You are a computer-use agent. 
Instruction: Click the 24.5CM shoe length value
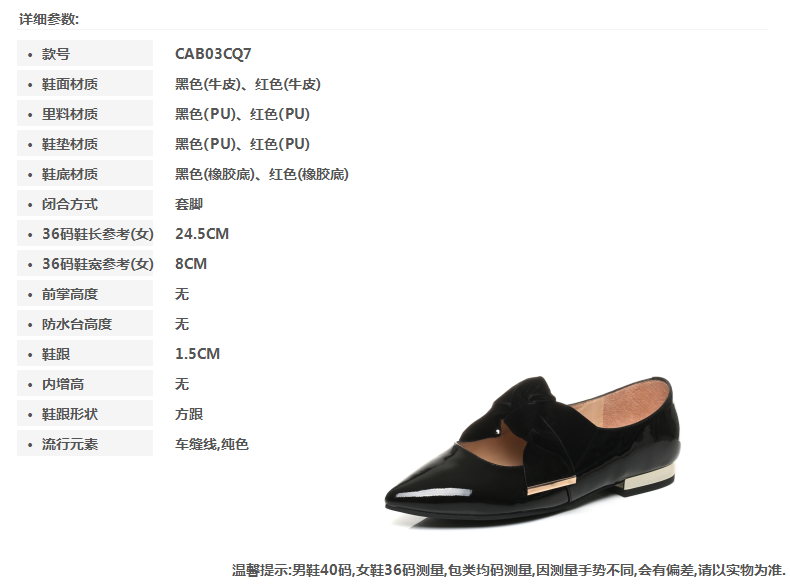(202, 234)
